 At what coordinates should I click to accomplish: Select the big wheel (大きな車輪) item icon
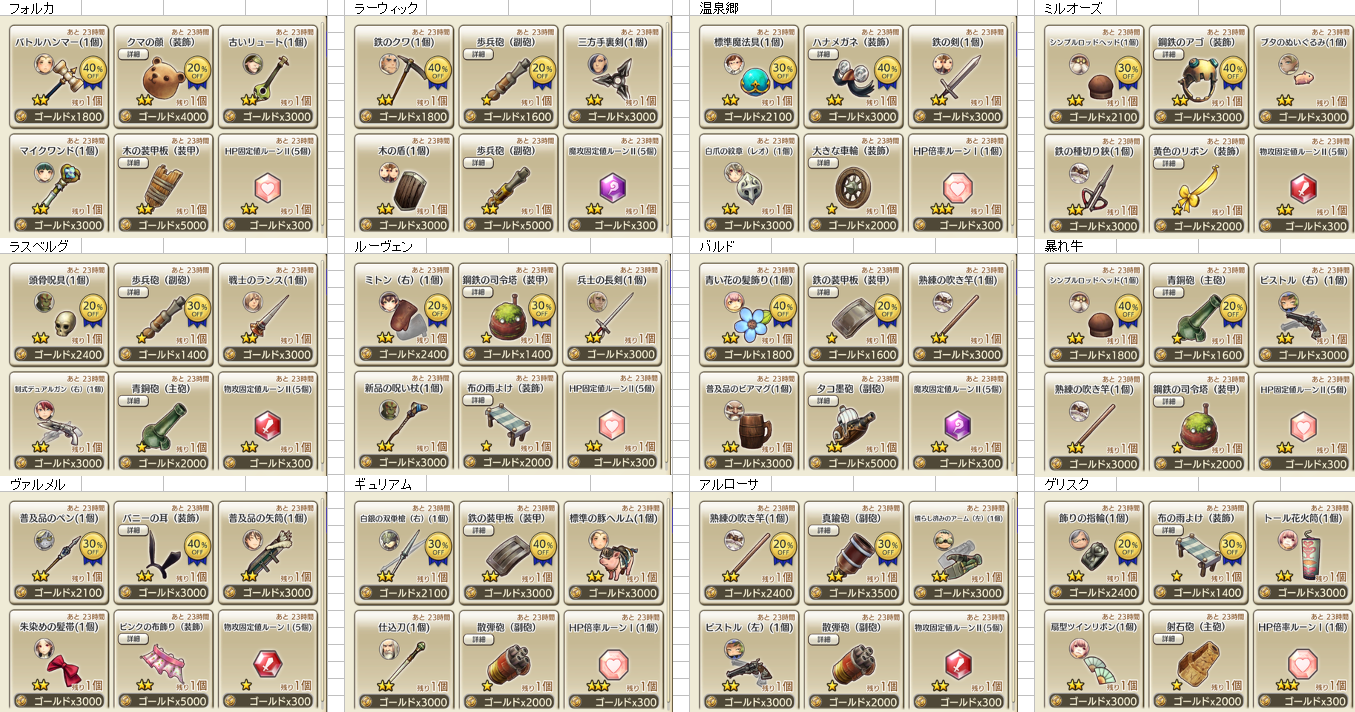(x=853, y=186)
